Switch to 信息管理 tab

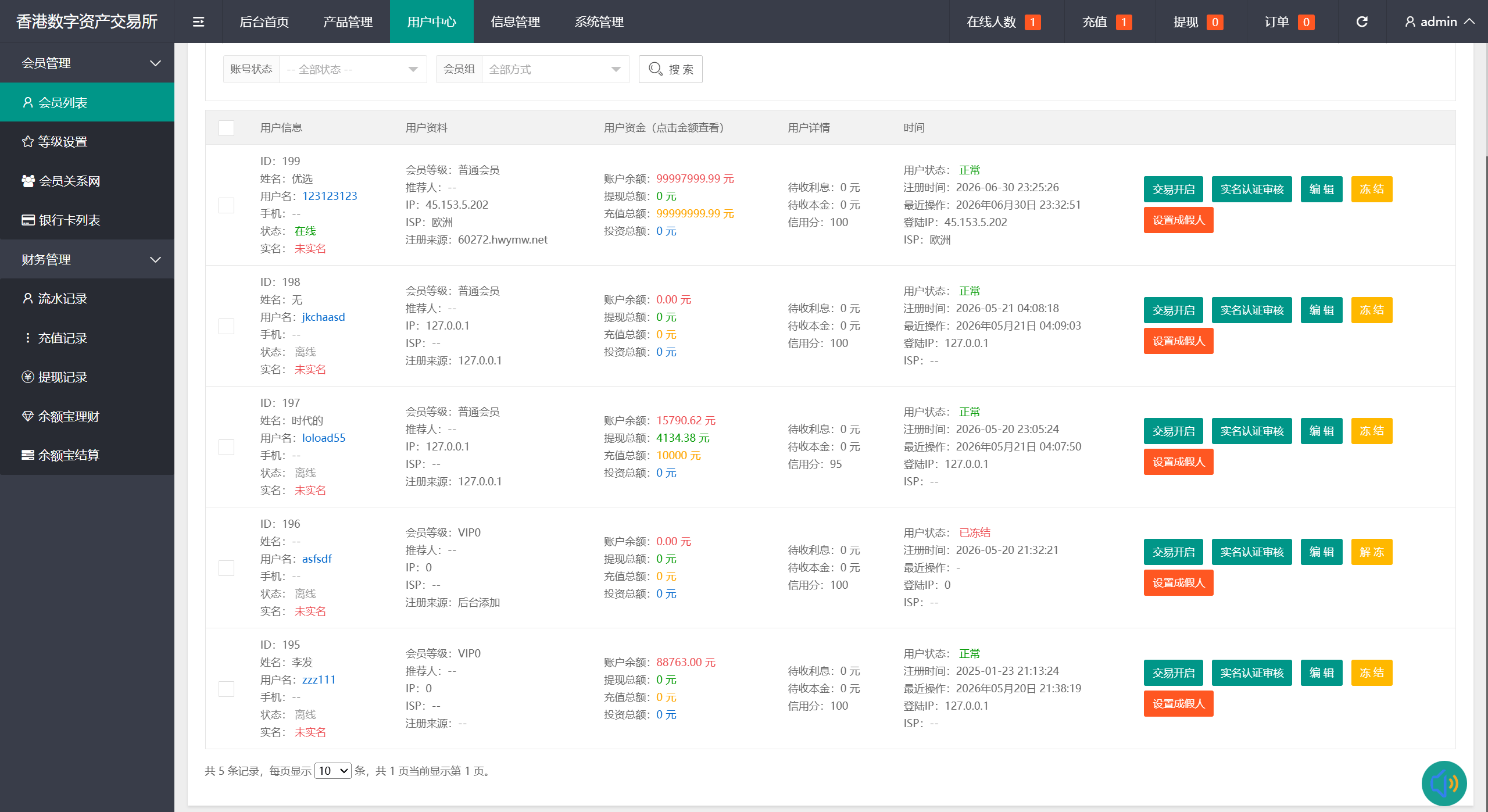click(515, 22)
